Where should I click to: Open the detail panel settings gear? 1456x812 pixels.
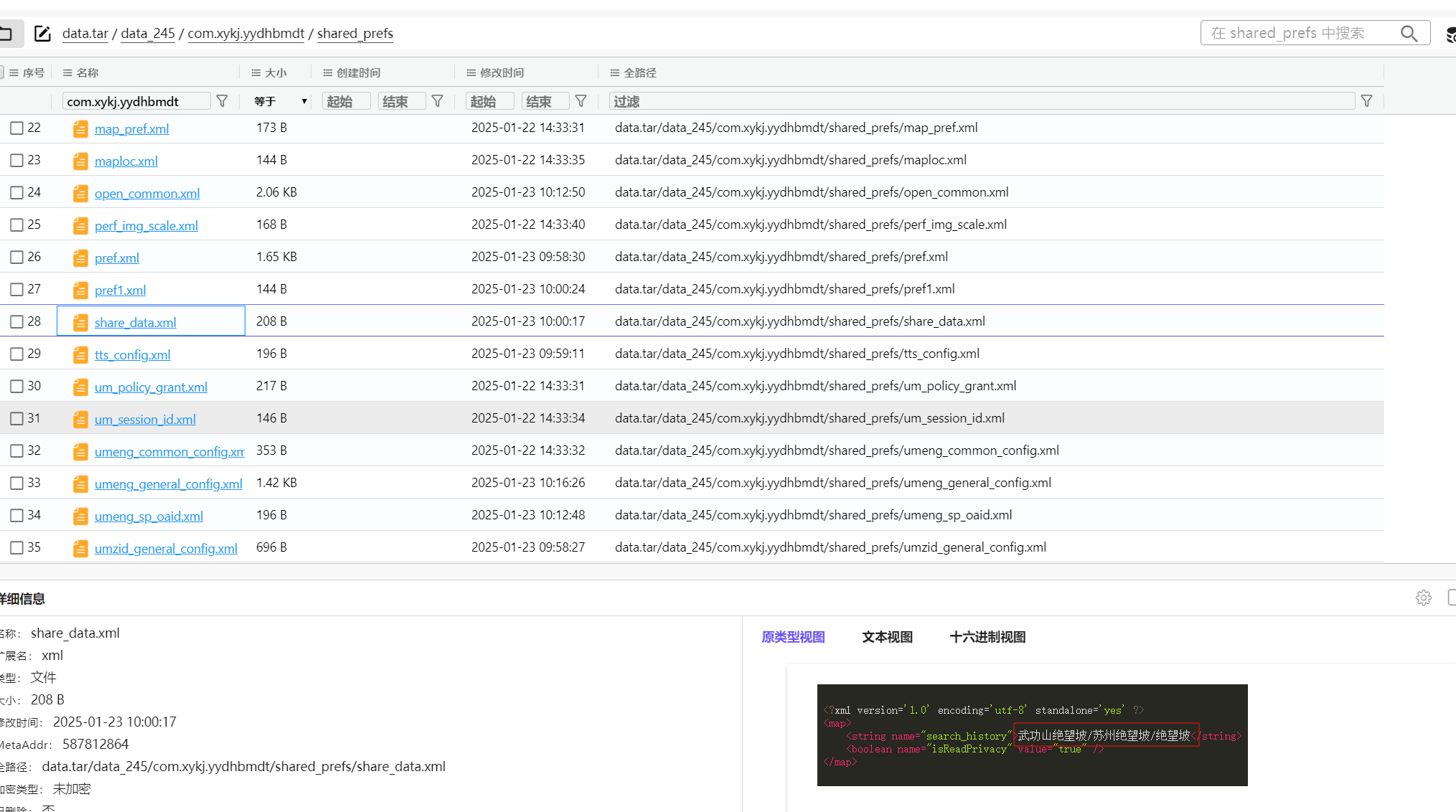coord(1424,598)
